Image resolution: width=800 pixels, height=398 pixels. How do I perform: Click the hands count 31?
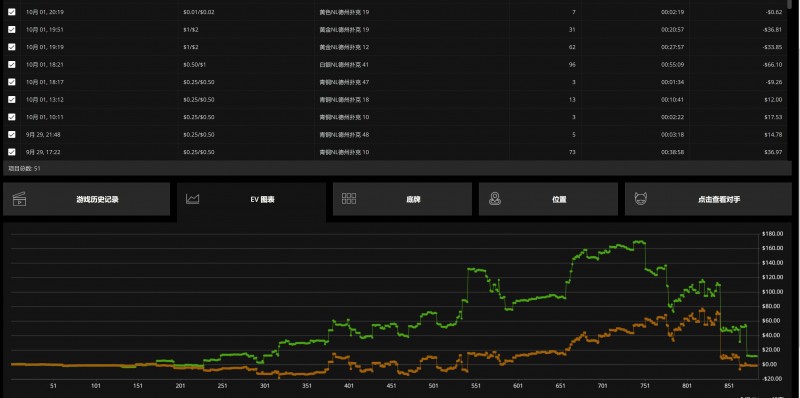point(572,30)
